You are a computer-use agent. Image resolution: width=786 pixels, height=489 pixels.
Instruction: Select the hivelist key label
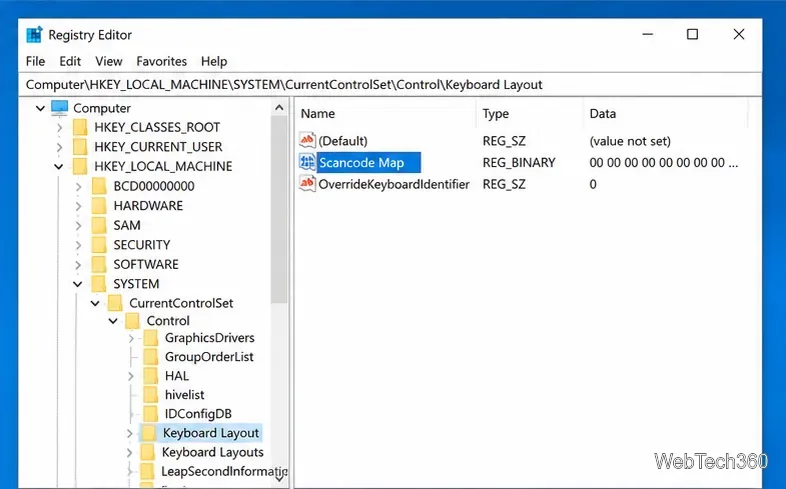tap(184, 395)
